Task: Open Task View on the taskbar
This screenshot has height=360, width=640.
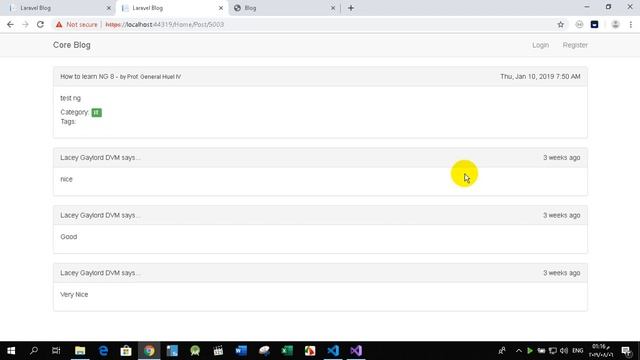Action: point(56,351)
